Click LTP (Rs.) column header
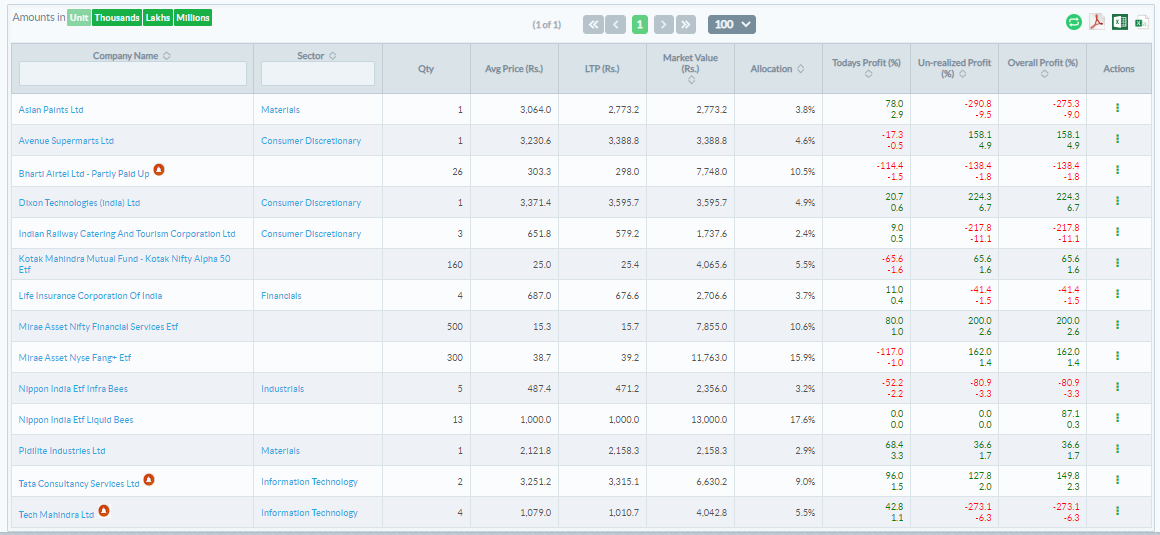The image size is (1160, 535). coord(602,69)
